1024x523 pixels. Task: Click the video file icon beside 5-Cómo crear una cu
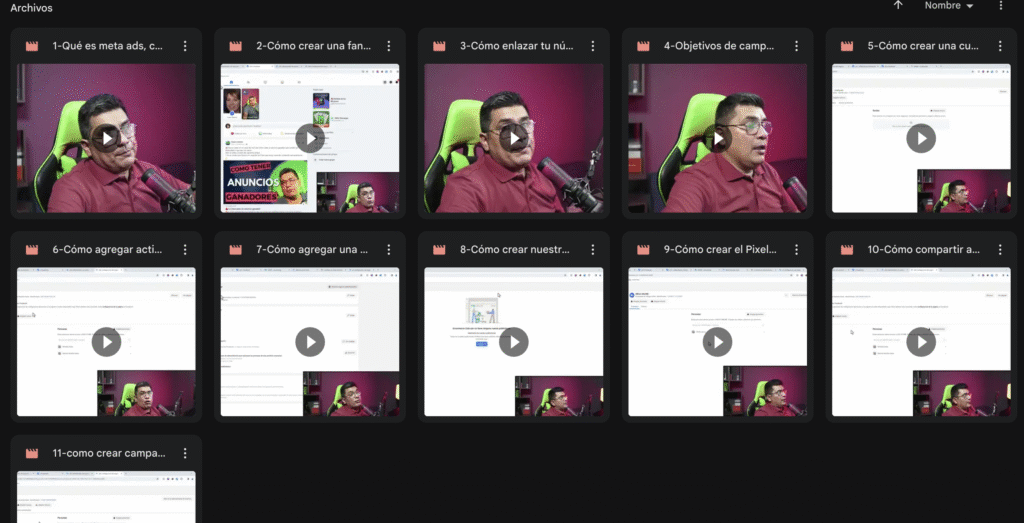tap(847, 46)
